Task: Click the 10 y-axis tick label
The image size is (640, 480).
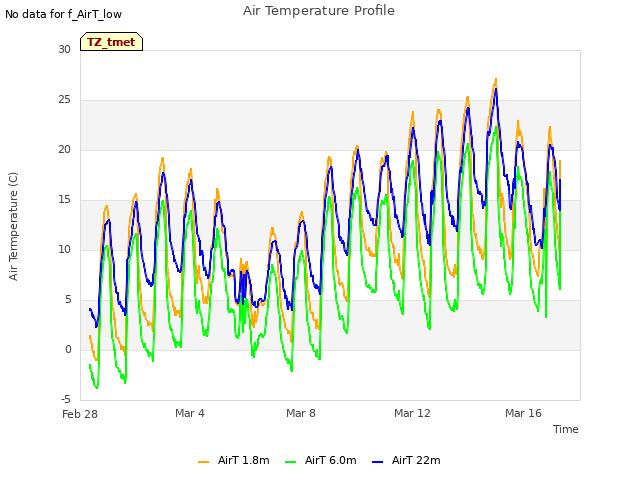Action: [x=64, y=249]
